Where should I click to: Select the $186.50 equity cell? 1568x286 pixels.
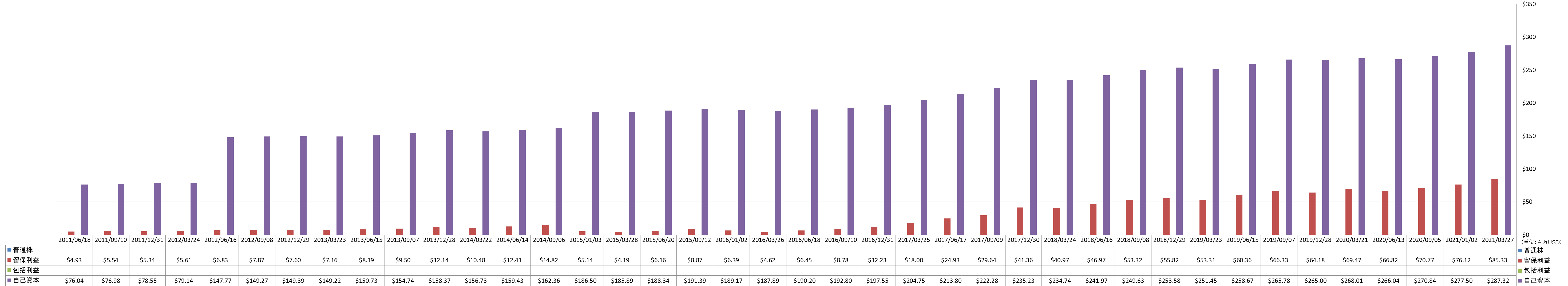(585, 280)
